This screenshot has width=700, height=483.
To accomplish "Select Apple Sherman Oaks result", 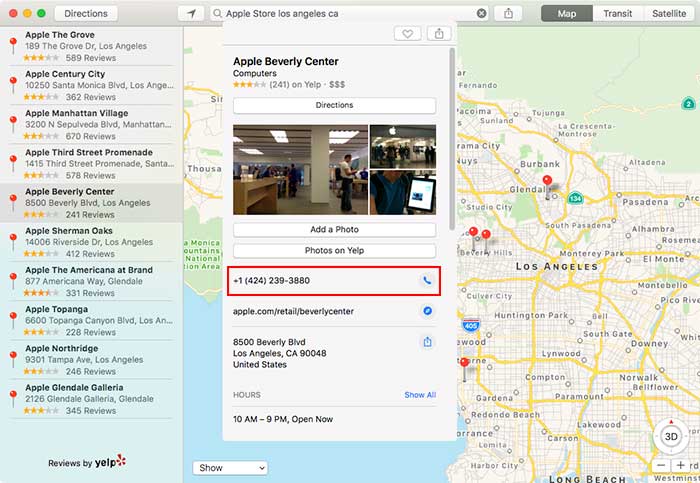I will coord(91,242).
